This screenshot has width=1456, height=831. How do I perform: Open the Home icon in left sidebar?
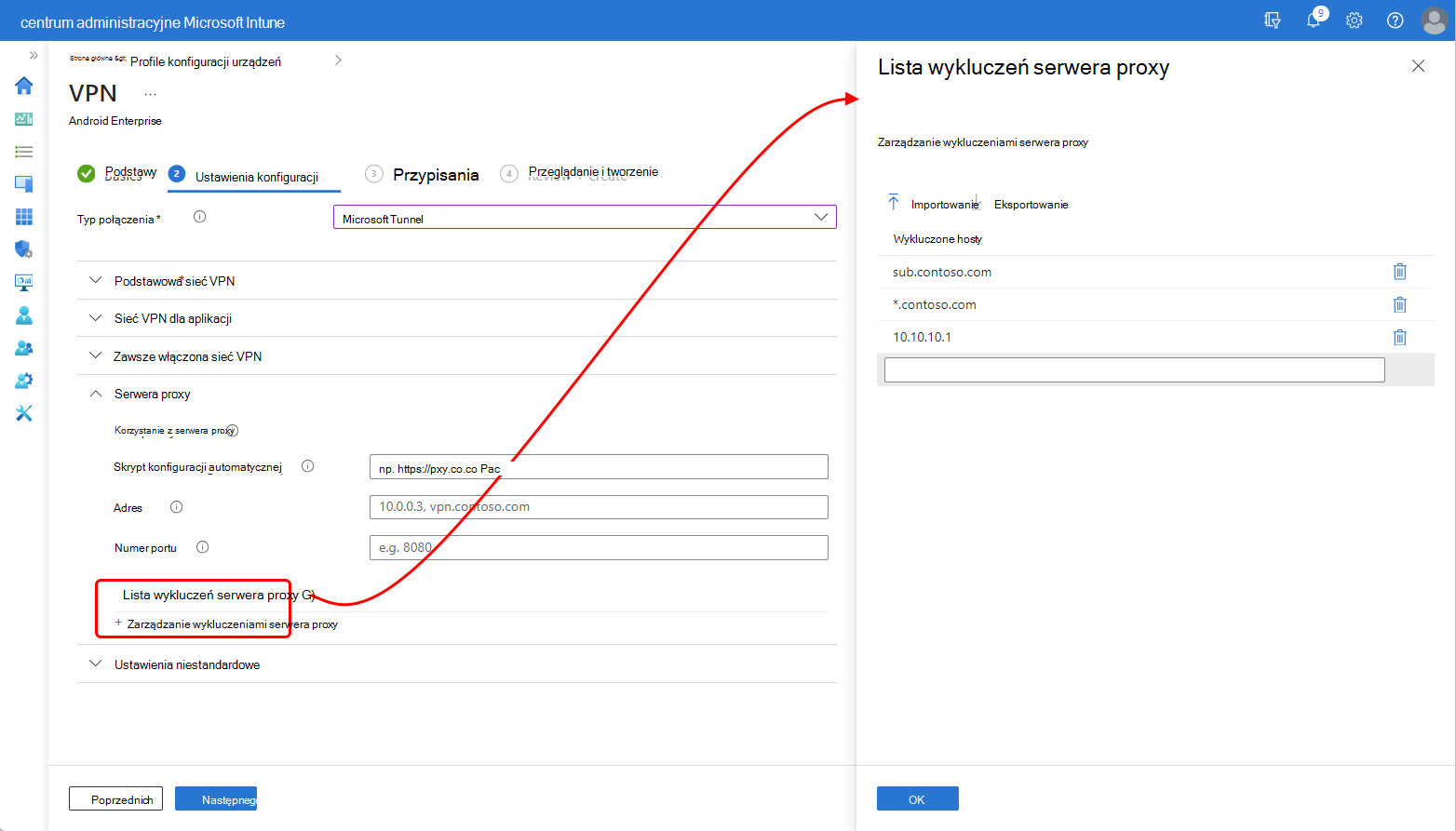(24, 86)
